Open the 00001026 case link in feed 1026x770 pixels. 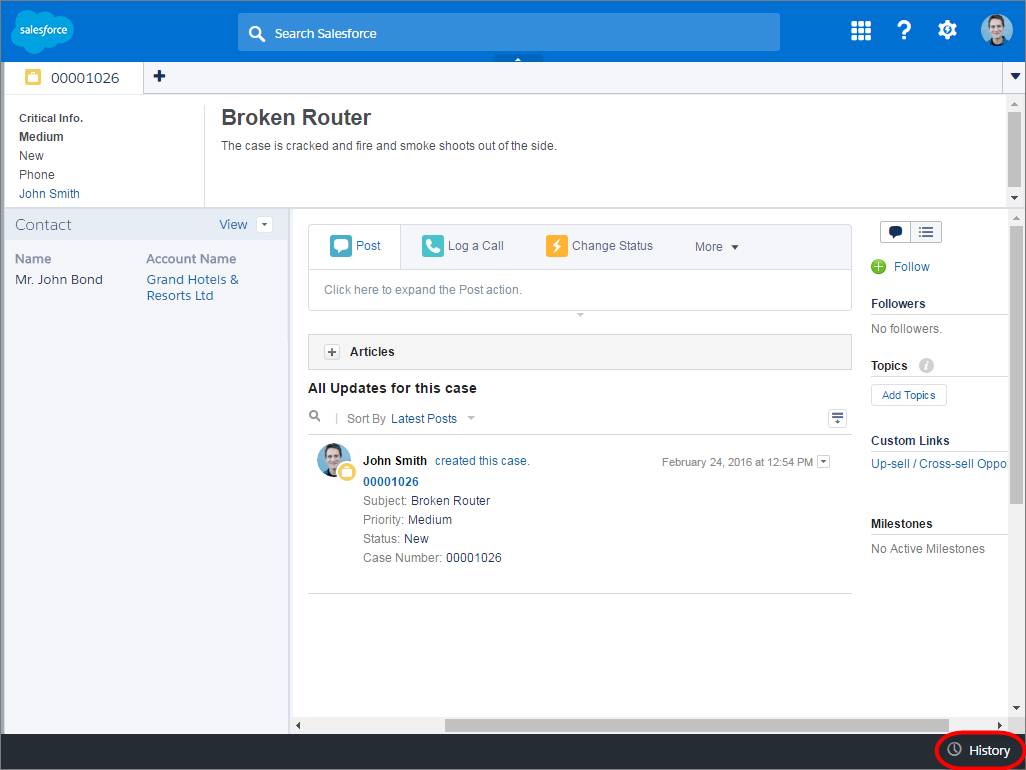pos(391,482)
